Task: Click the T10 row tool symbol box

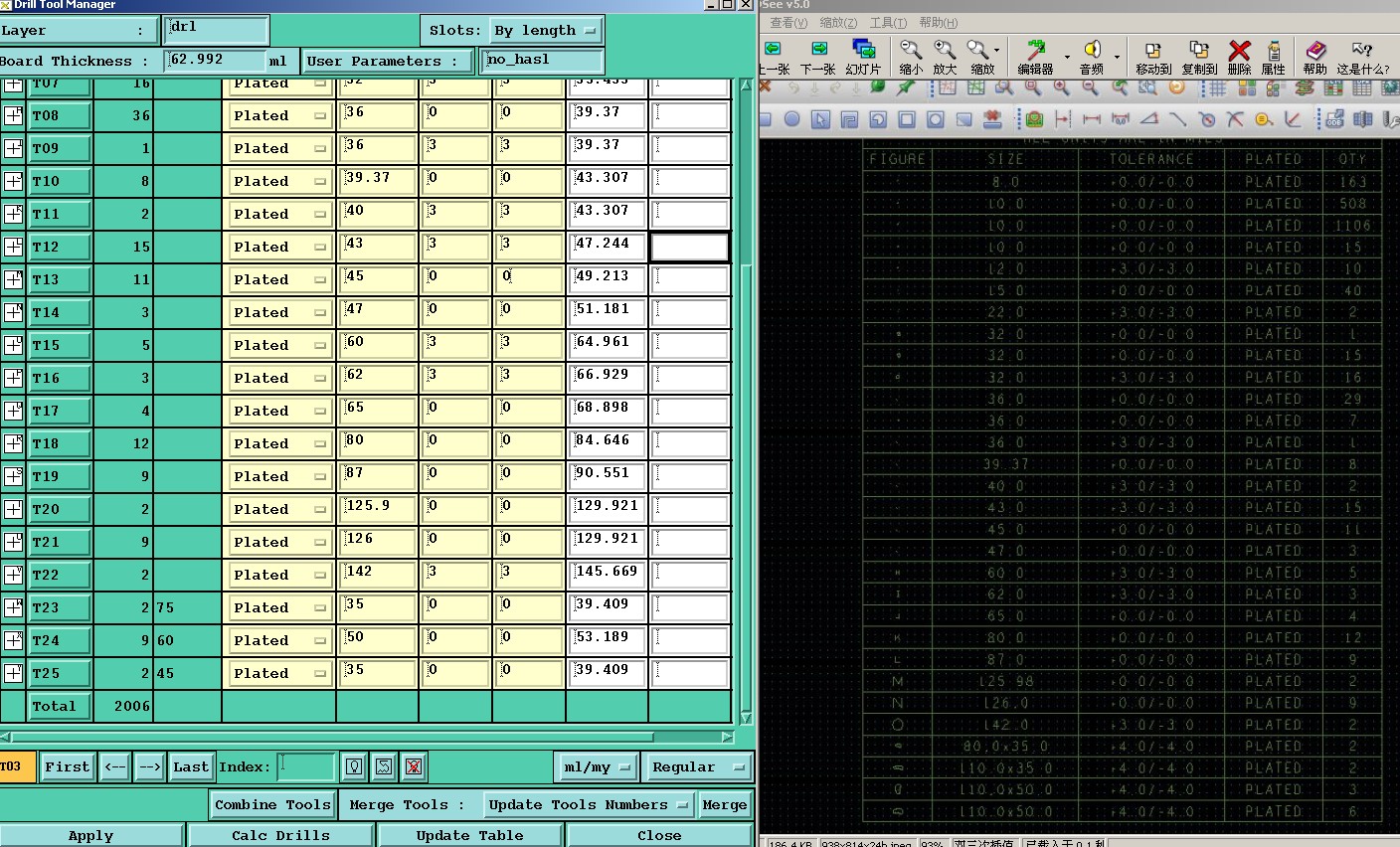Action: (13, 181)
